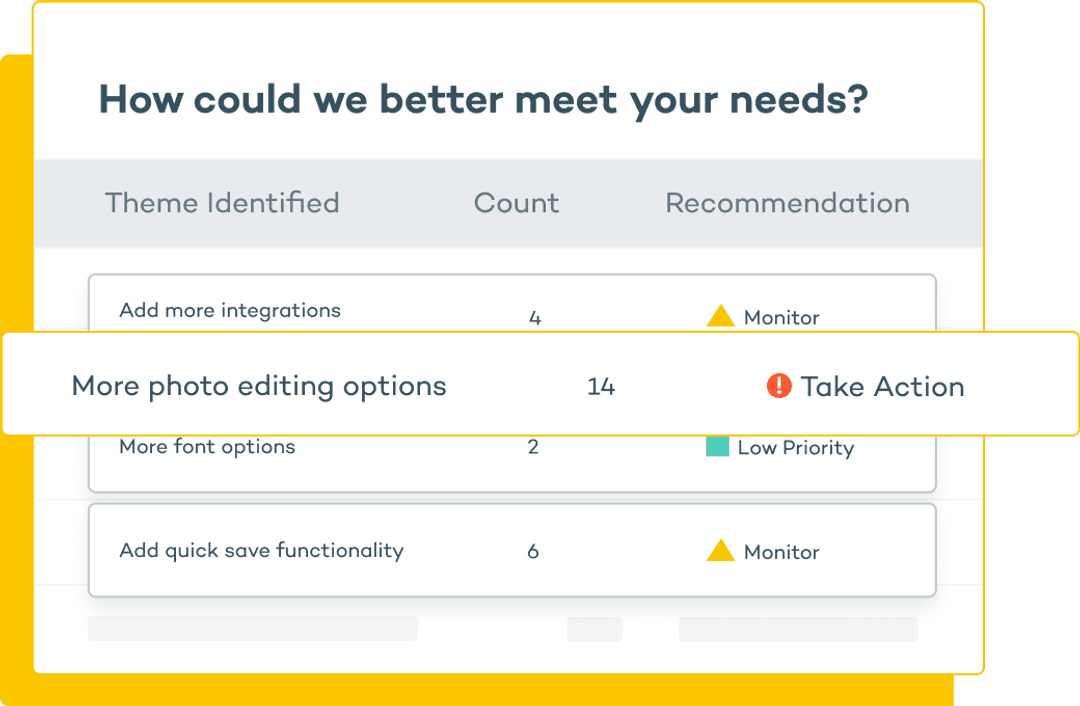Open the More photo editing options row
Screen dimensions: 1080x706
pos(540,384)
